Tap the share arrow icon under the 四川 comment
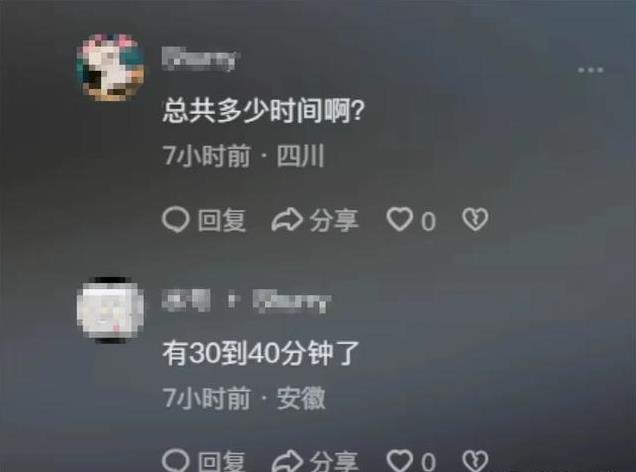636x472 pixels. point(287,220)
